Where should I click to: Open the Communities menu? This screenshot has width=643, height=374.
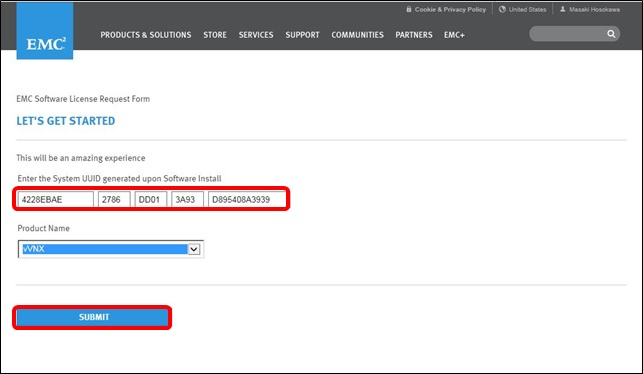358,35
